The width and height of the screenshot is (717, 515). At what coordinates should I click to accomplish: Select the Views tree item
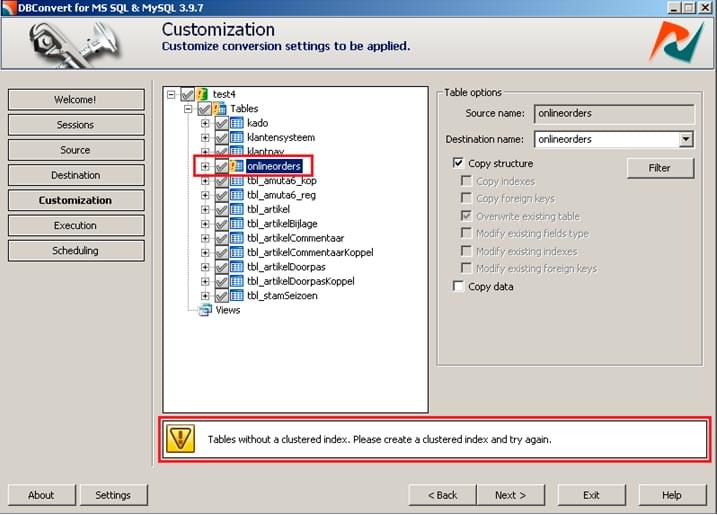tap(227, 310)
